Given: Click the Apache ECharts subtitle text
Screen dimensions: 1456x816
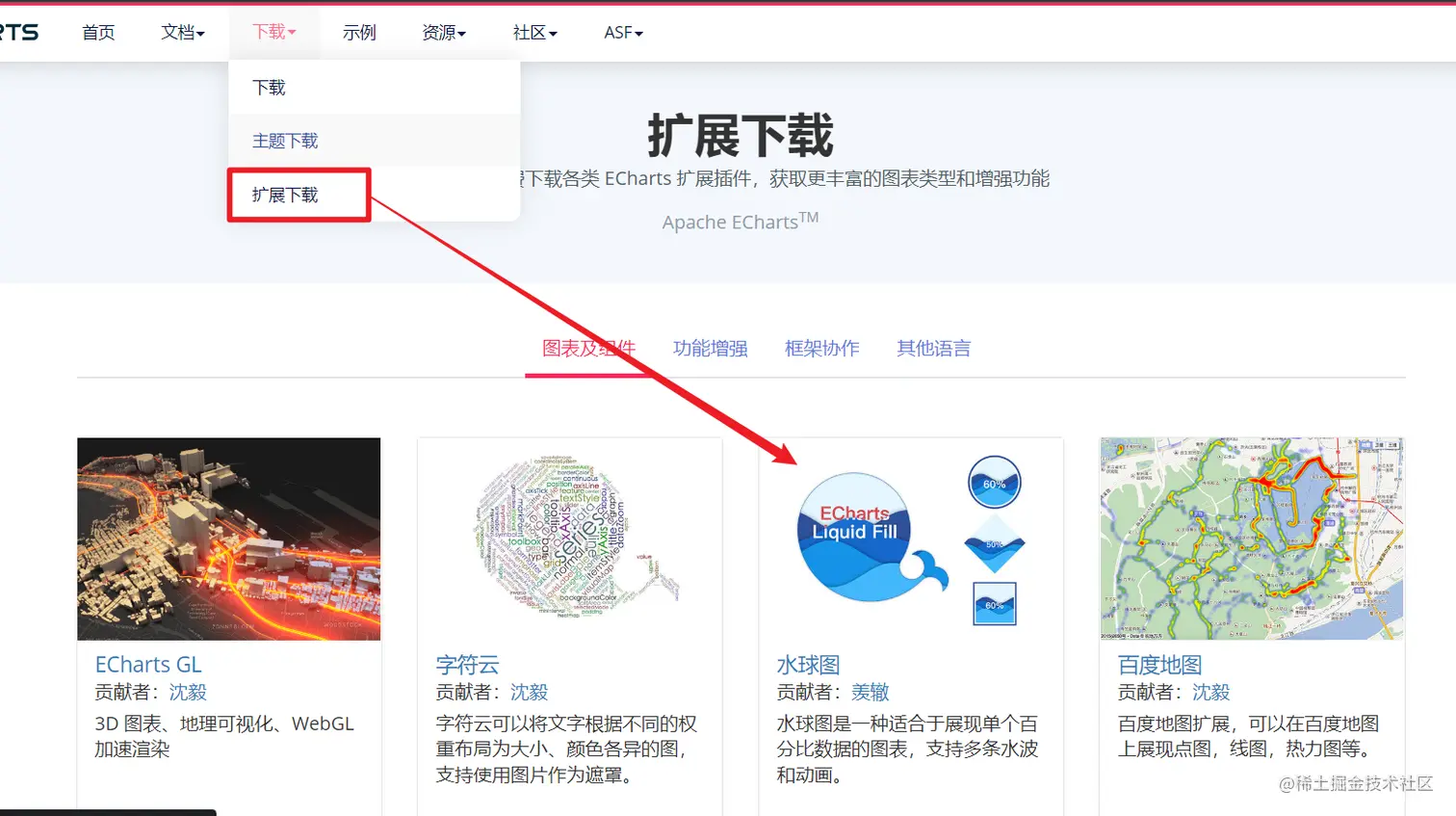Looking at the screenshot, I should [741, 222].
